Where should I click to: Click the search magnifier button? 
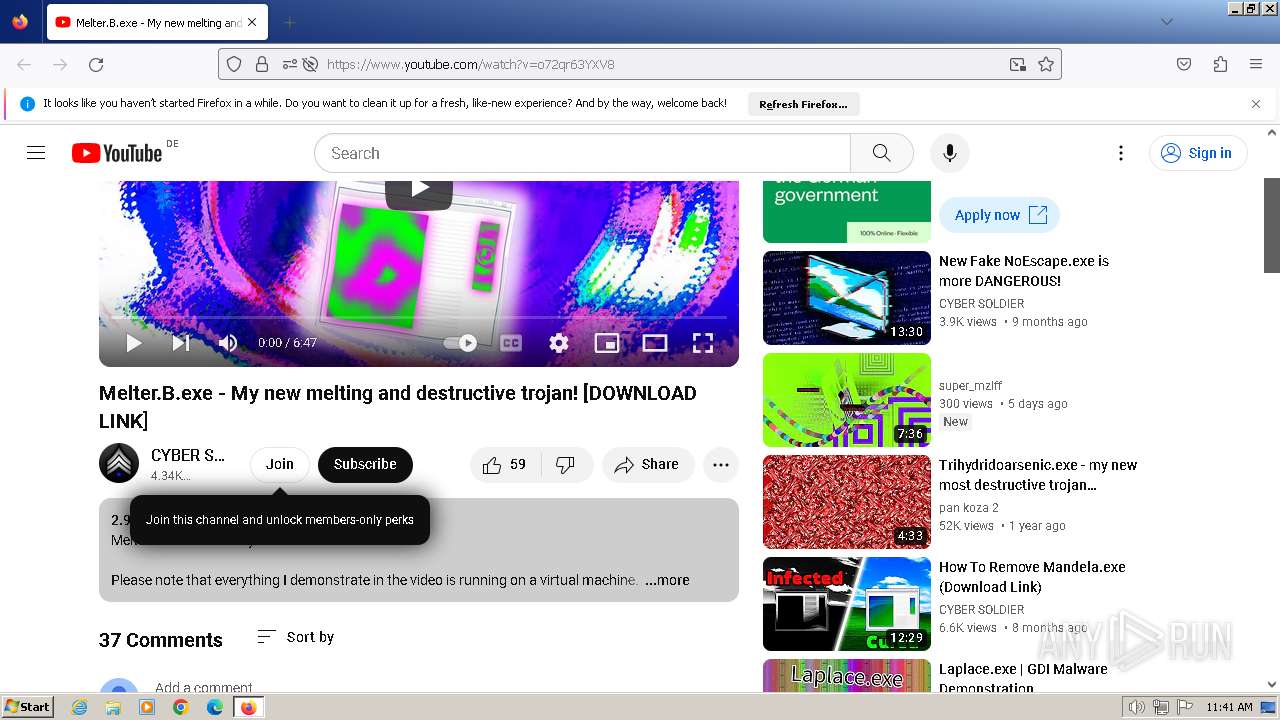tap(881, 153)
